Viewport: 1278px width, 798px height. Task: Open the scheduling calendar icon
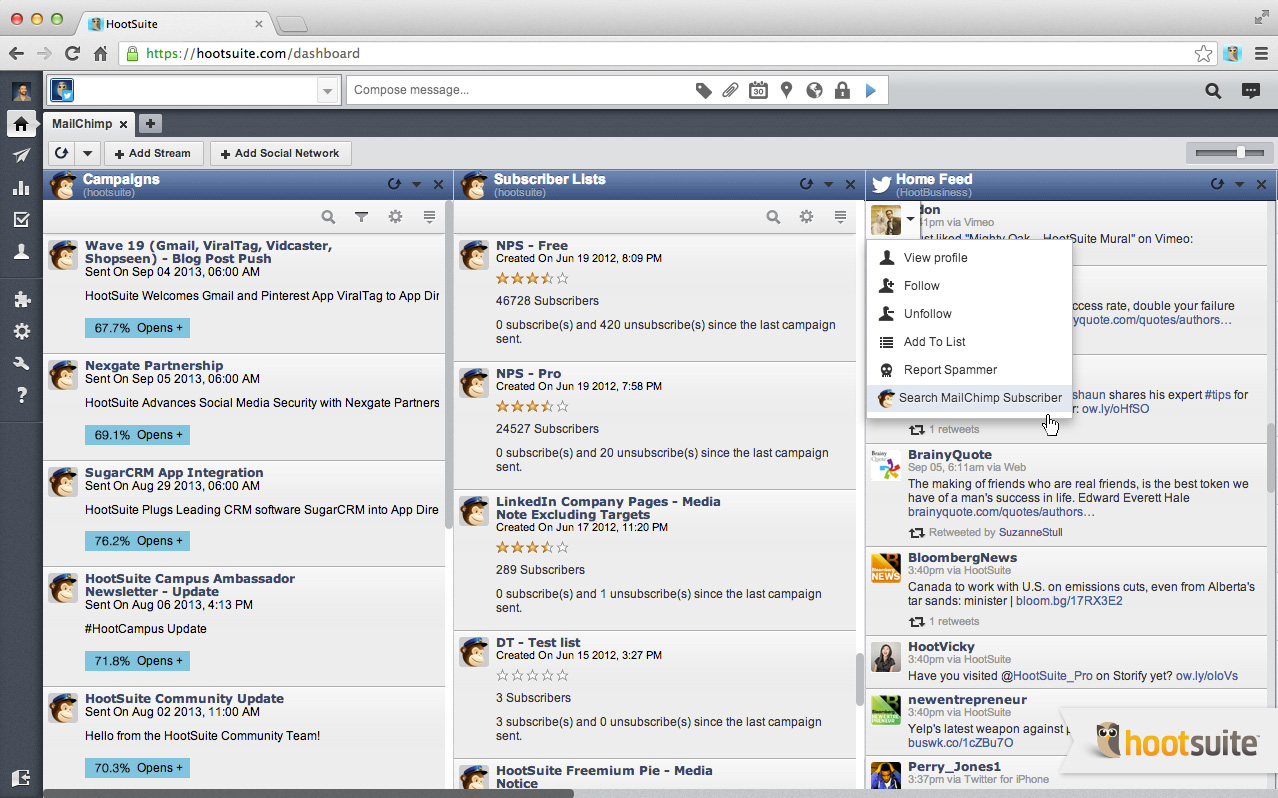coord(758,91)
